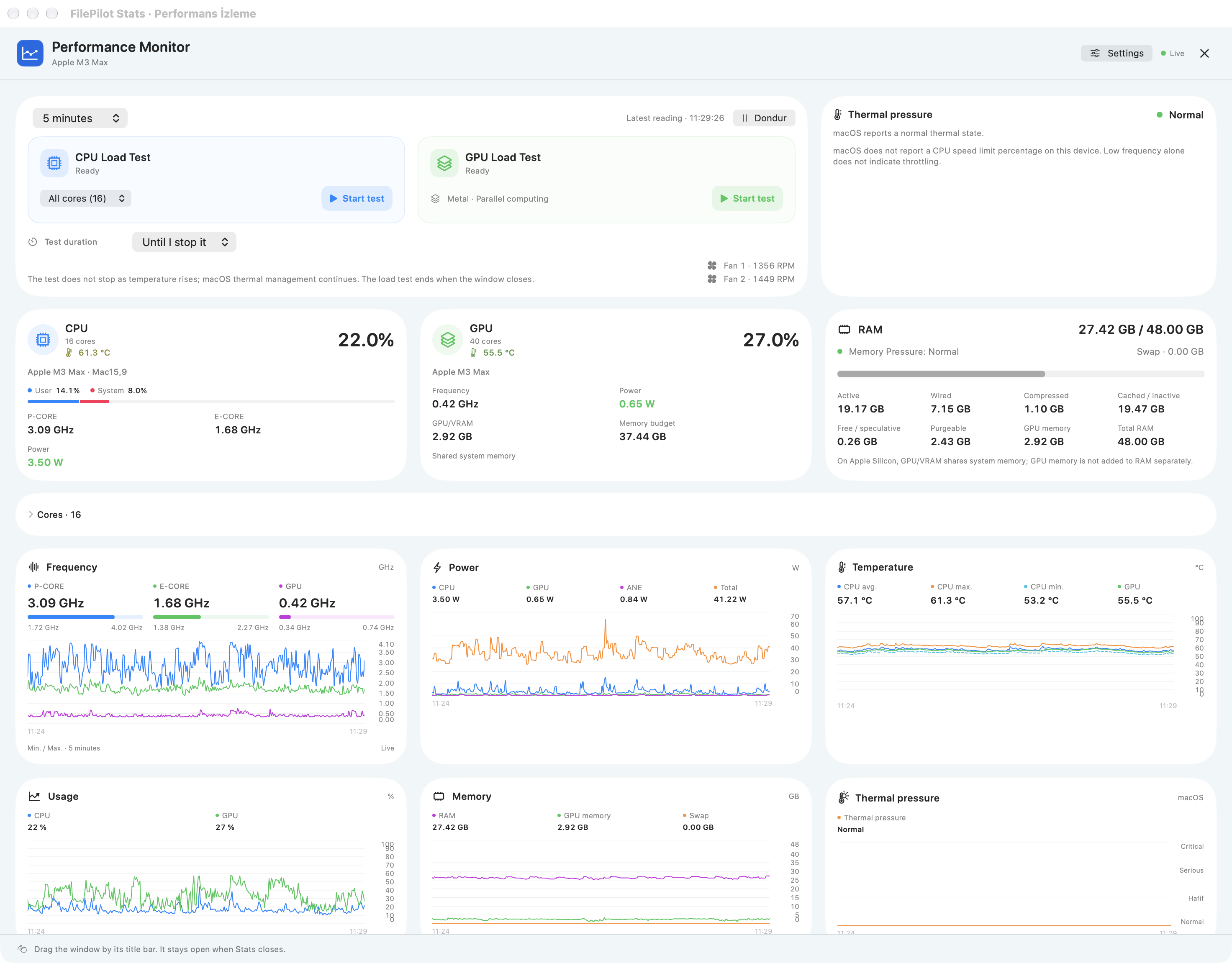Click the Memory budget 37.44 GB value
1232x963 pixels.
click(642, 436)
